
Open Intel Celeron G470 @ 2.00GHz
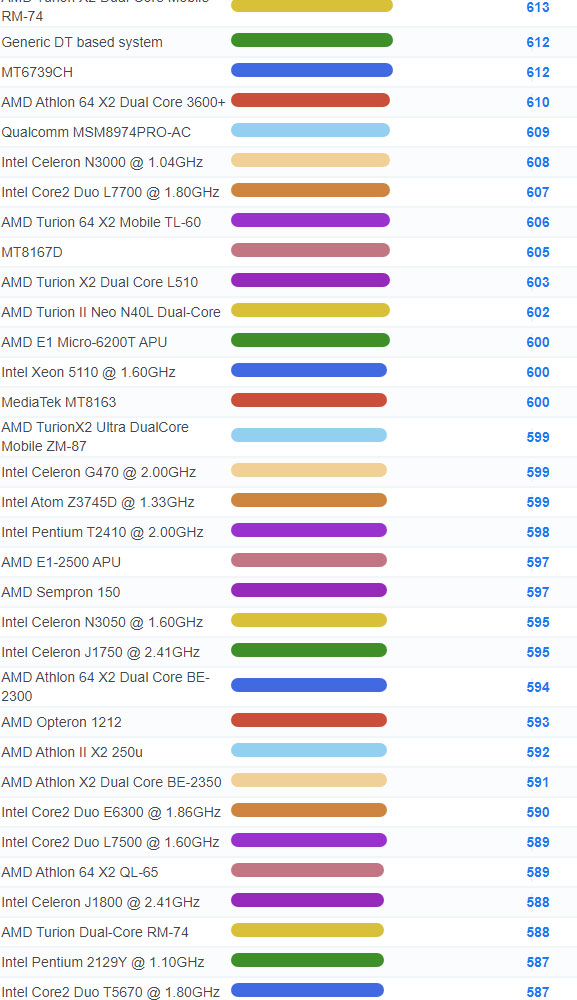click(x=98, y=473)
